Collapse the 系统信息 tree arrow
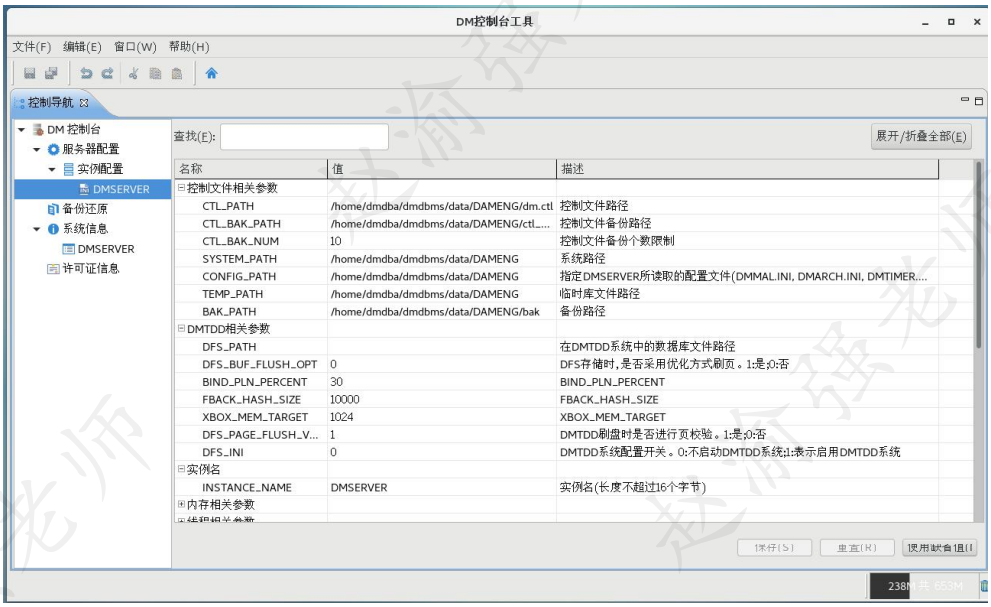The height and width of the screenshot is (607, 991). (37, 229)
